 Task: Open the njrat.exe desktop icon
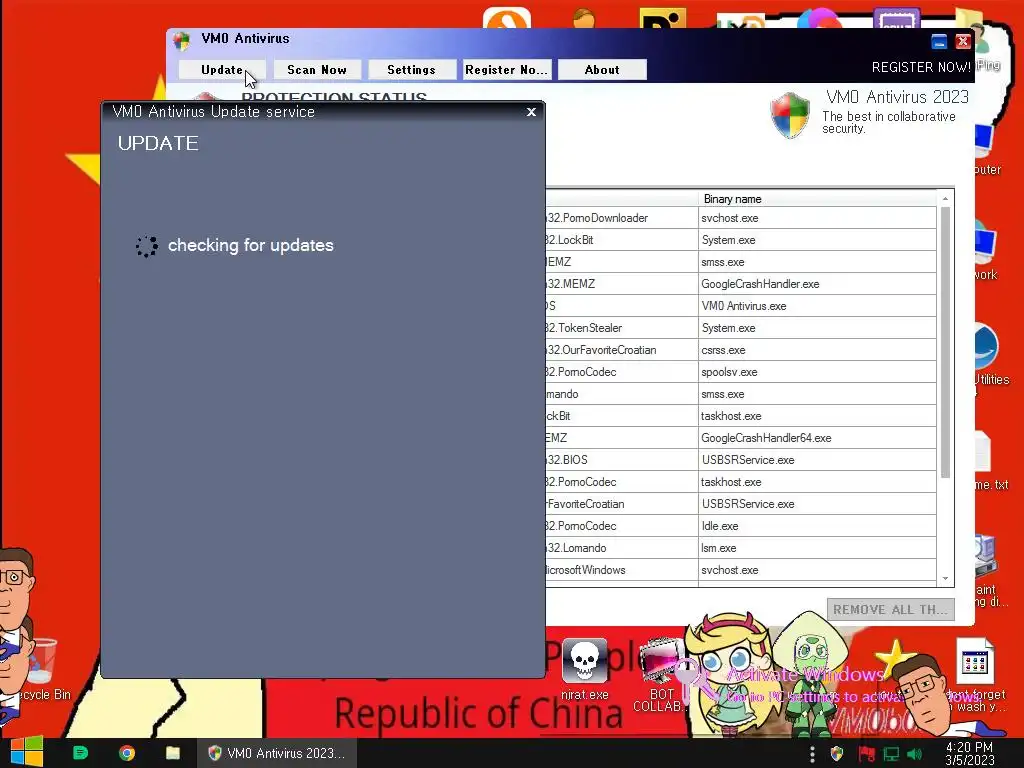coord(584,669)
